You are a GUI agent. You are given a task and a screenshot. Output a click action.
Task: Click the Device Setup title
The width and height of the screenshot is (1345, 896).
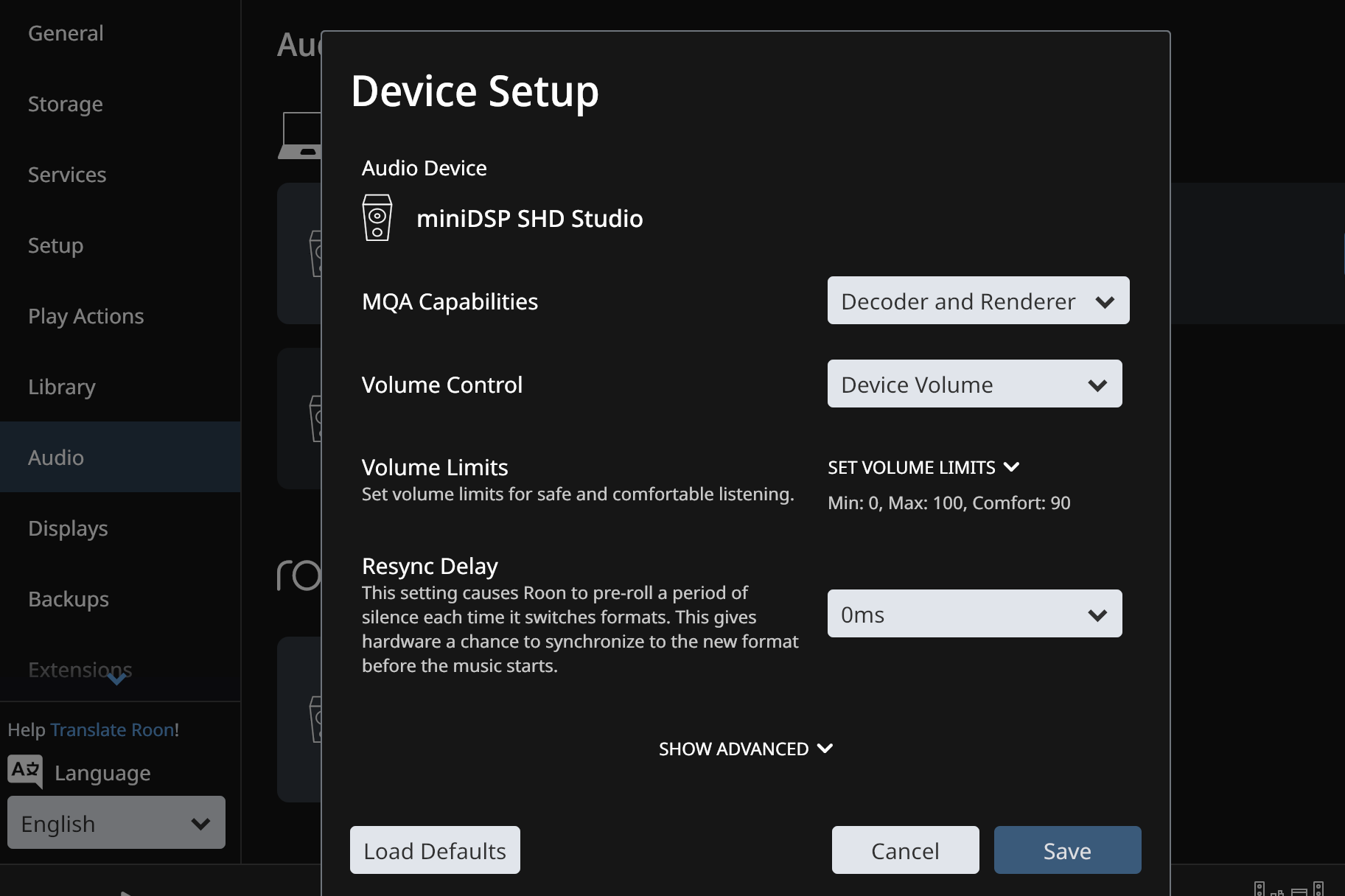pos(475,91)
